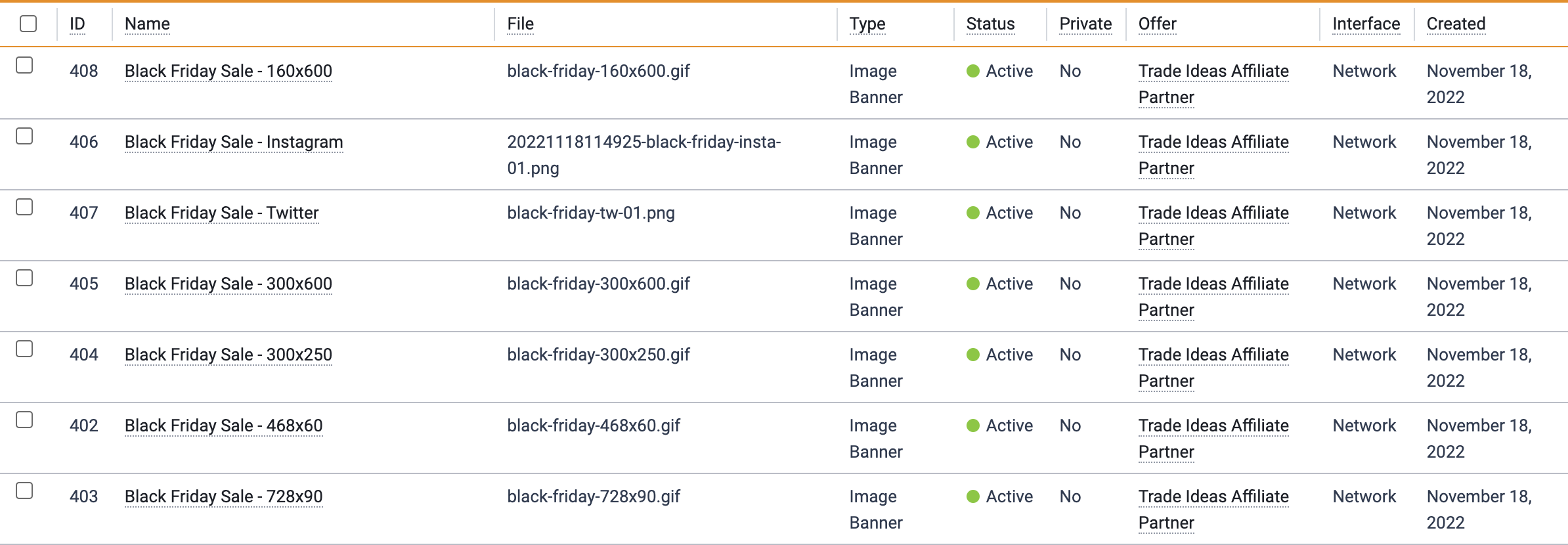Viewport: 1568px width, 545px height.
Task: Sort the list by the Status header
Action: point(990,24)
